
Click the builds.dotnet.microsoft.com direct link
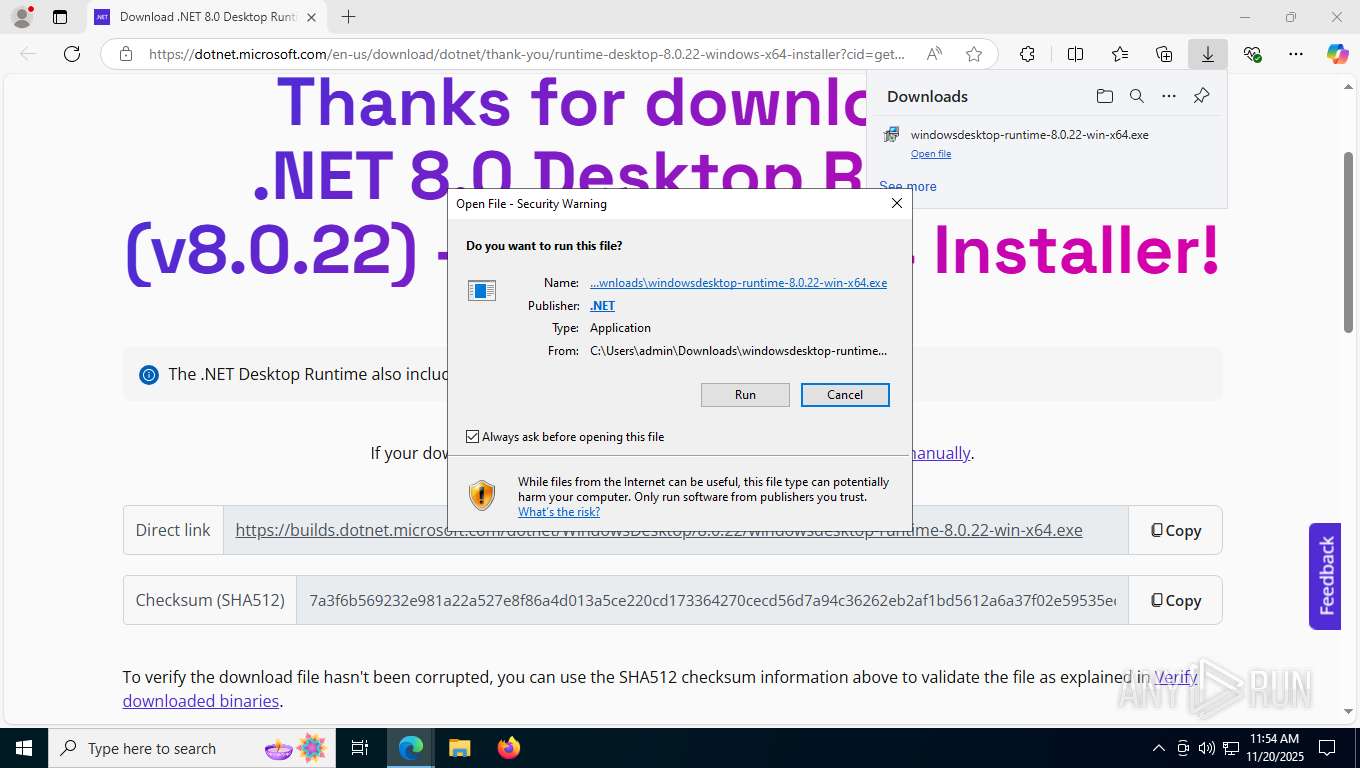click(x=659, y=531)
